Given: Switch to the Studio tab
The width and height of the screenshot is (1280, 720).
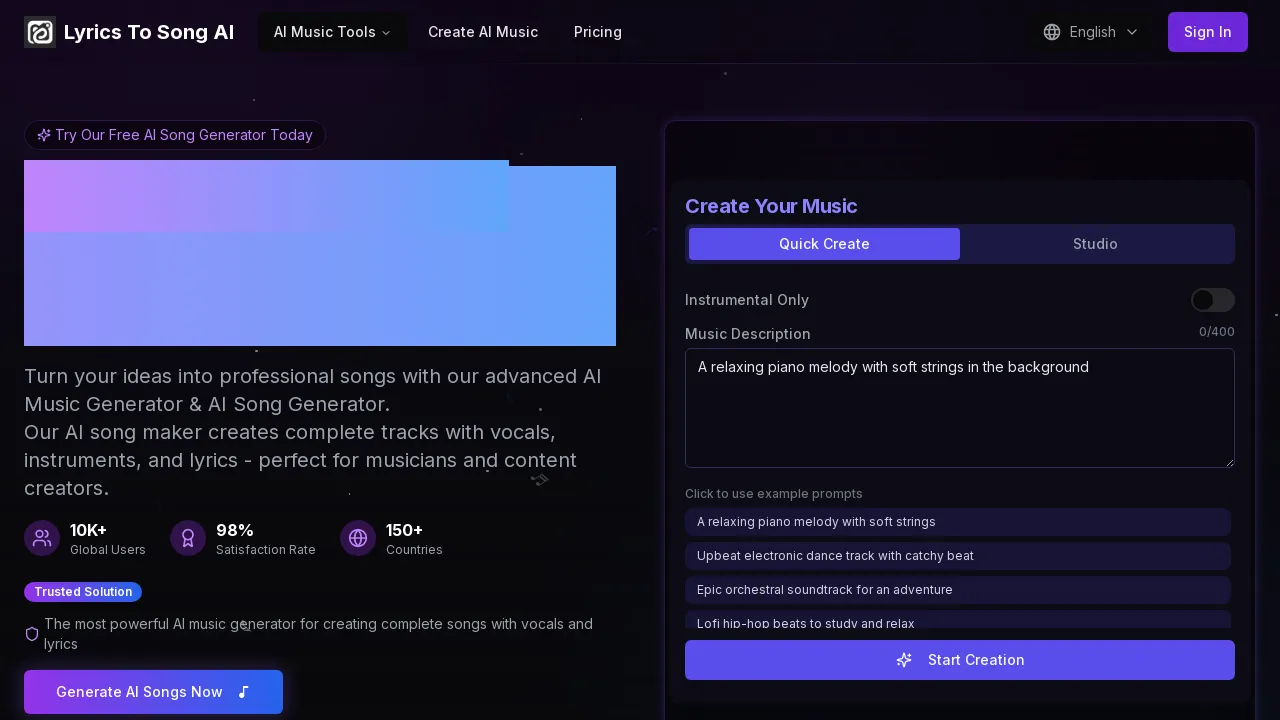Looking at the screenshot, I should [1095, 244].
